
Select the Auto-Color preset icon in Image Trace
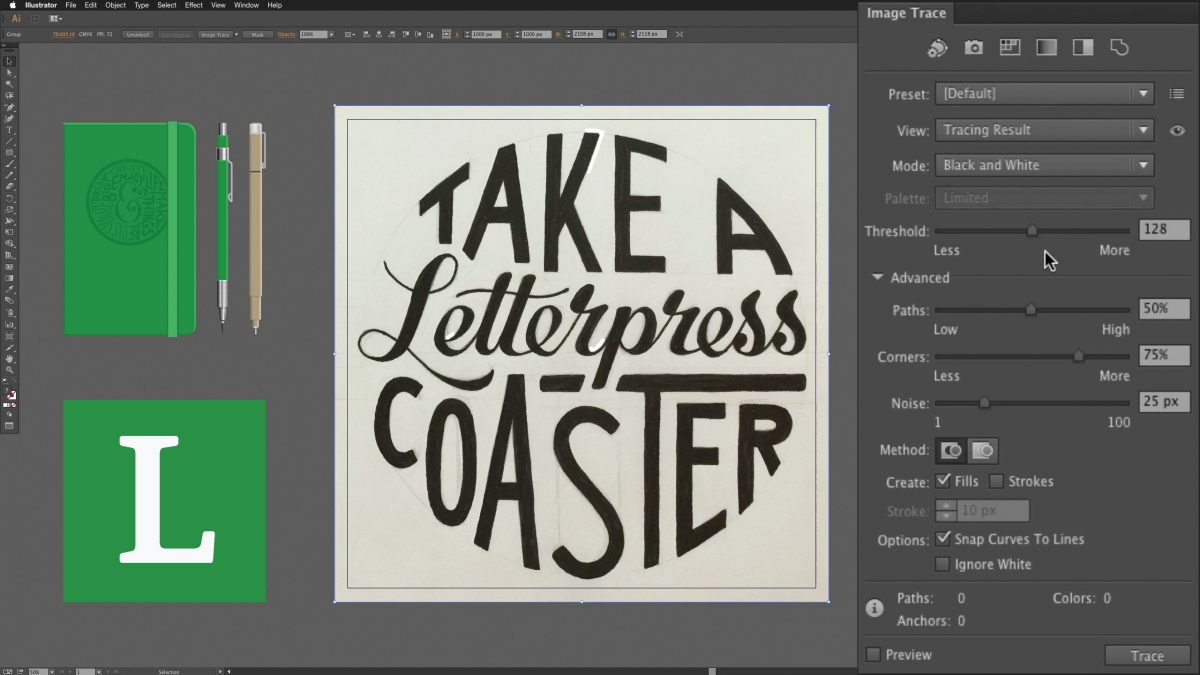938,47
